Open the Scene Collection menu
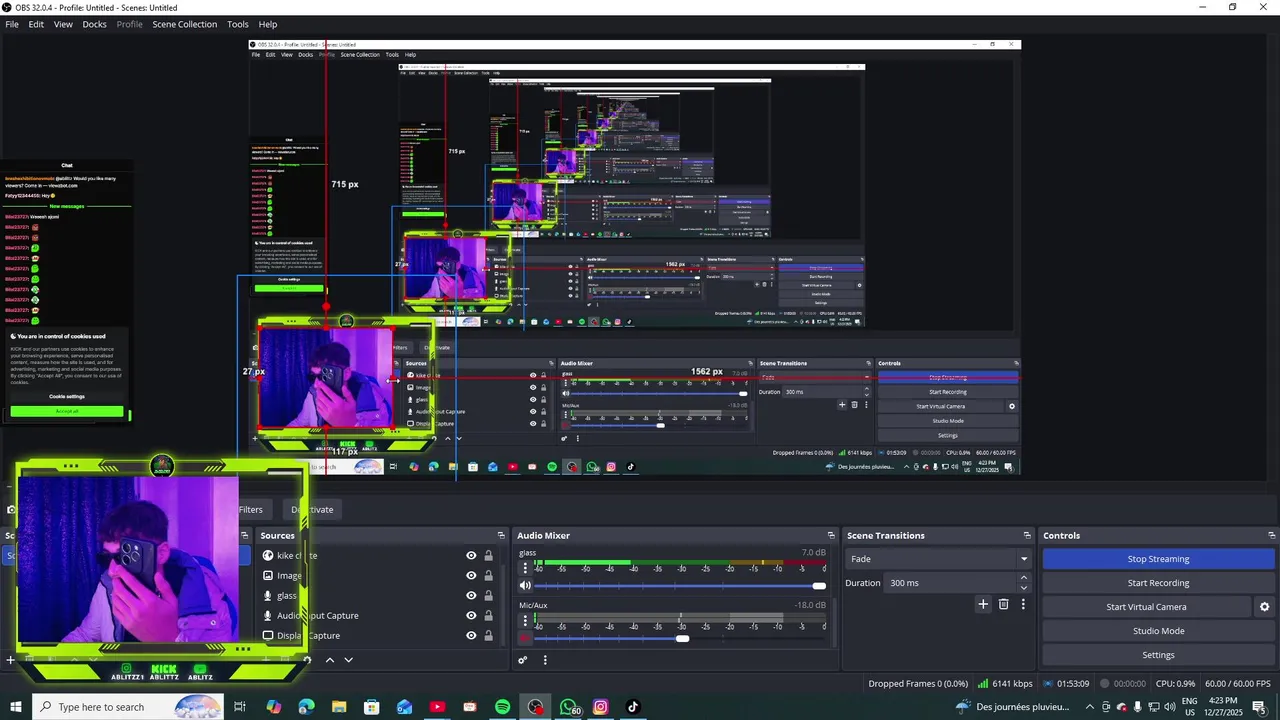 [184, 24]
